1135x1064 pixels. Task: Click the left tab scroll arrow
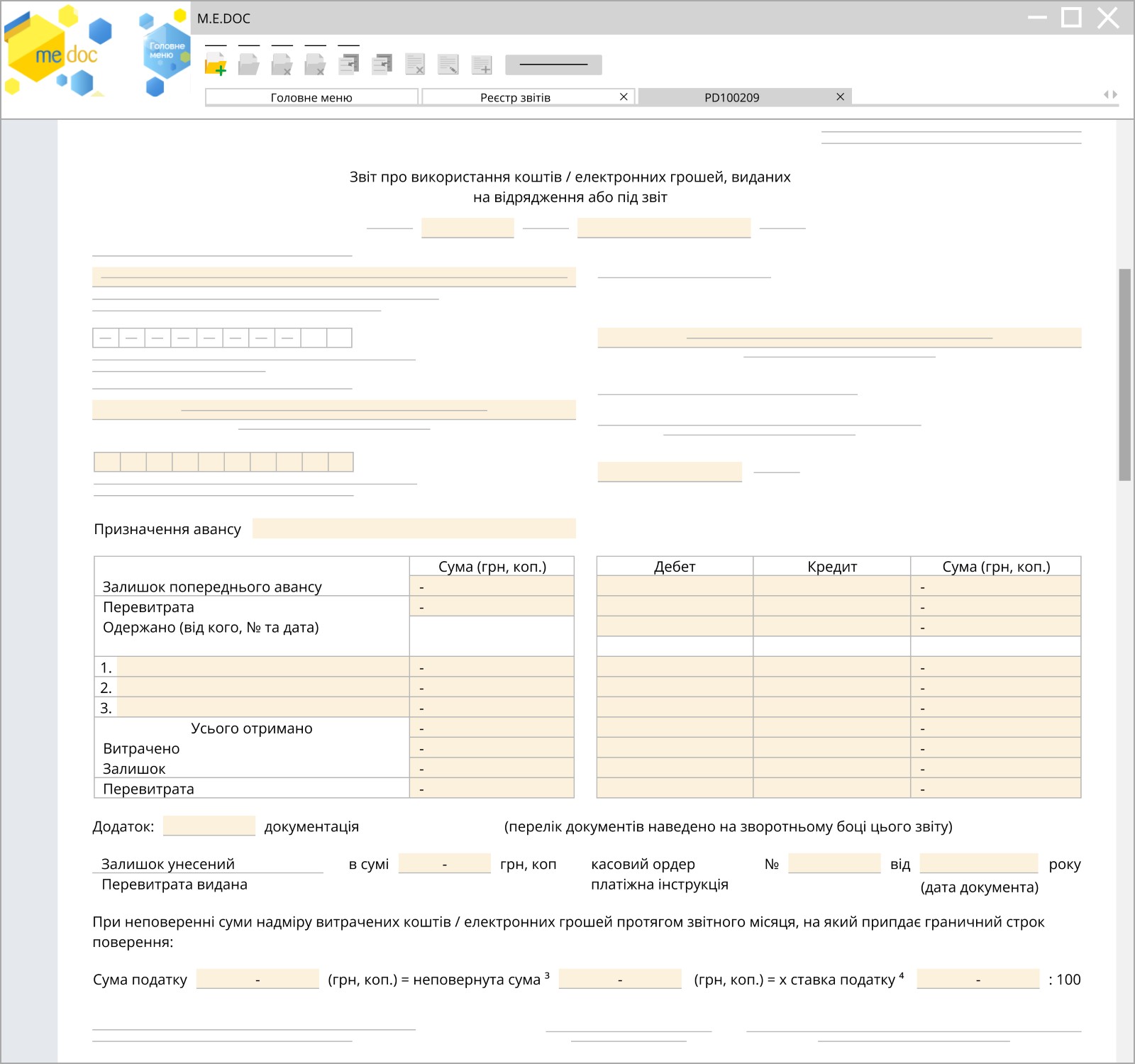pos(1107,94)
